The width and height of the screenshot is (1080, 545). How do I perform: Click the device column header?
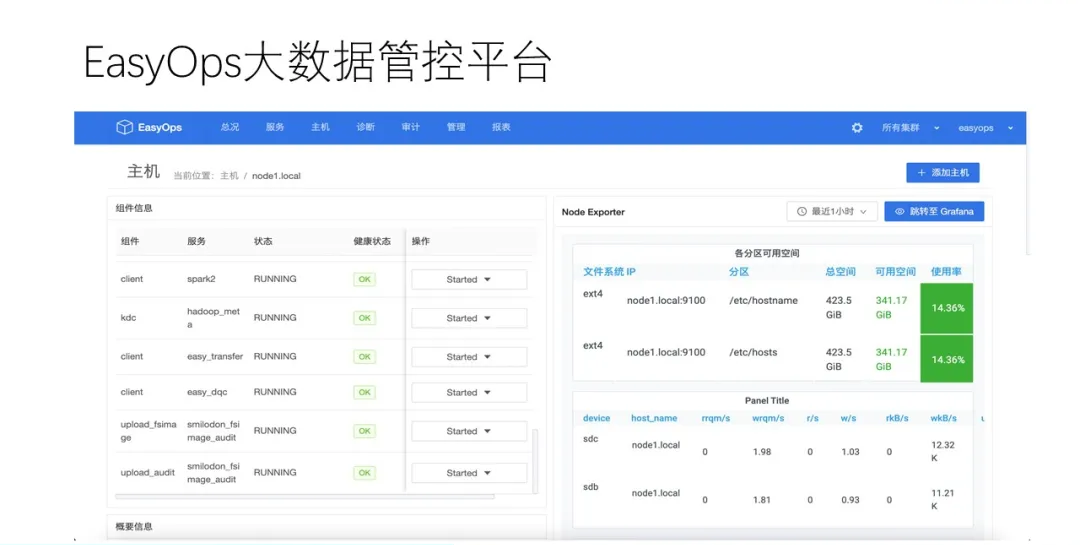point(596,418)
